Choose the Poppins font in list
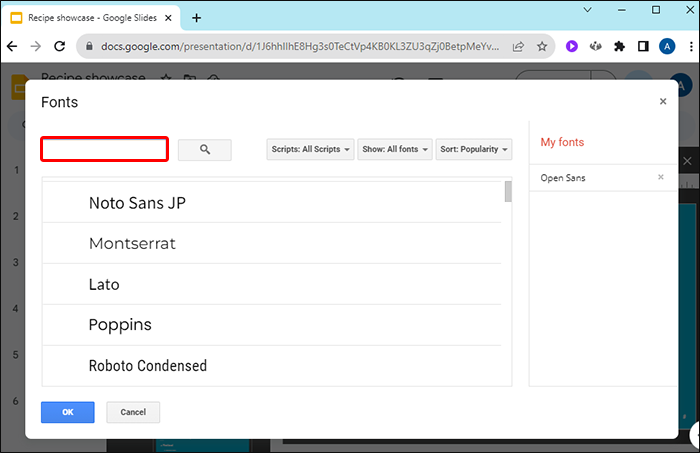 120,325
